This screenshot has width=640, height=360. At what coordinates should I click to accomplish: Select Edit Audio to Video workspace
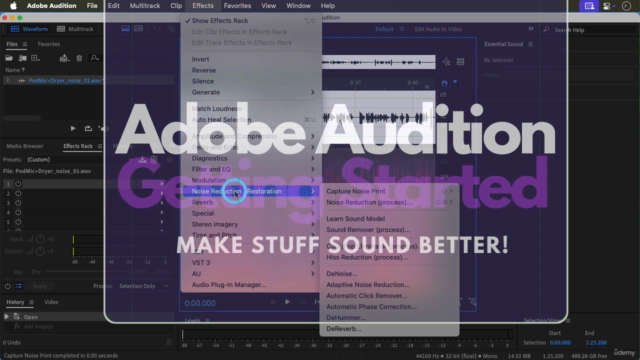(x=438, y=29)
